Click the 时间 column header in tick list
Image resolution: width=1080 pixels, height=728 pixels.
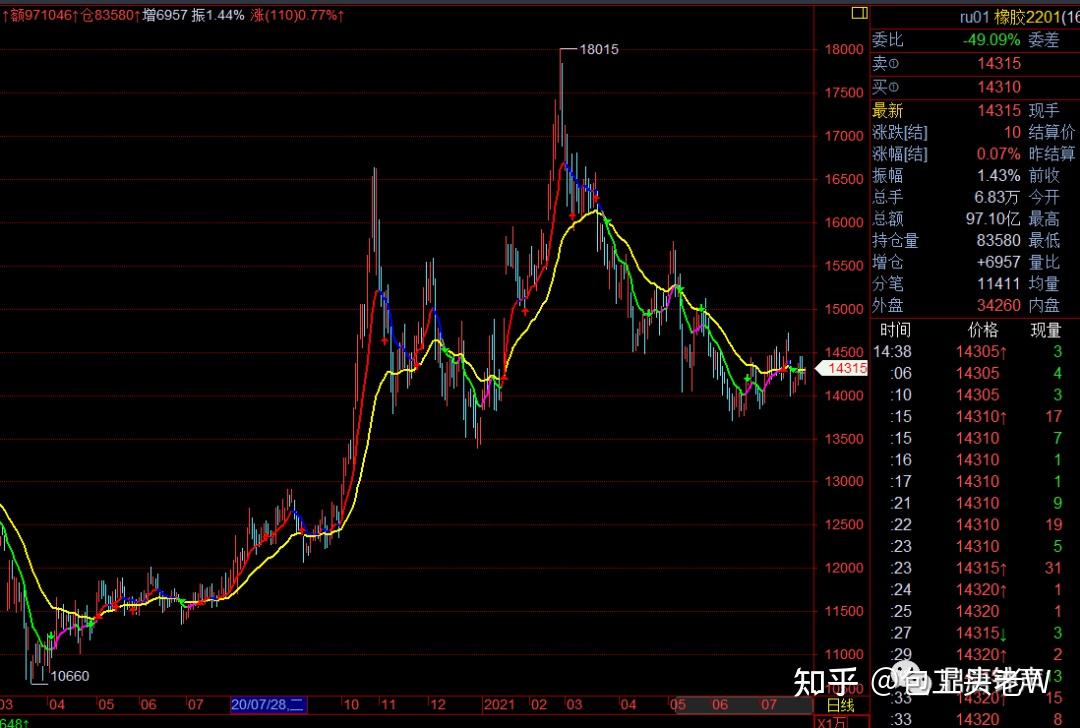895,330
